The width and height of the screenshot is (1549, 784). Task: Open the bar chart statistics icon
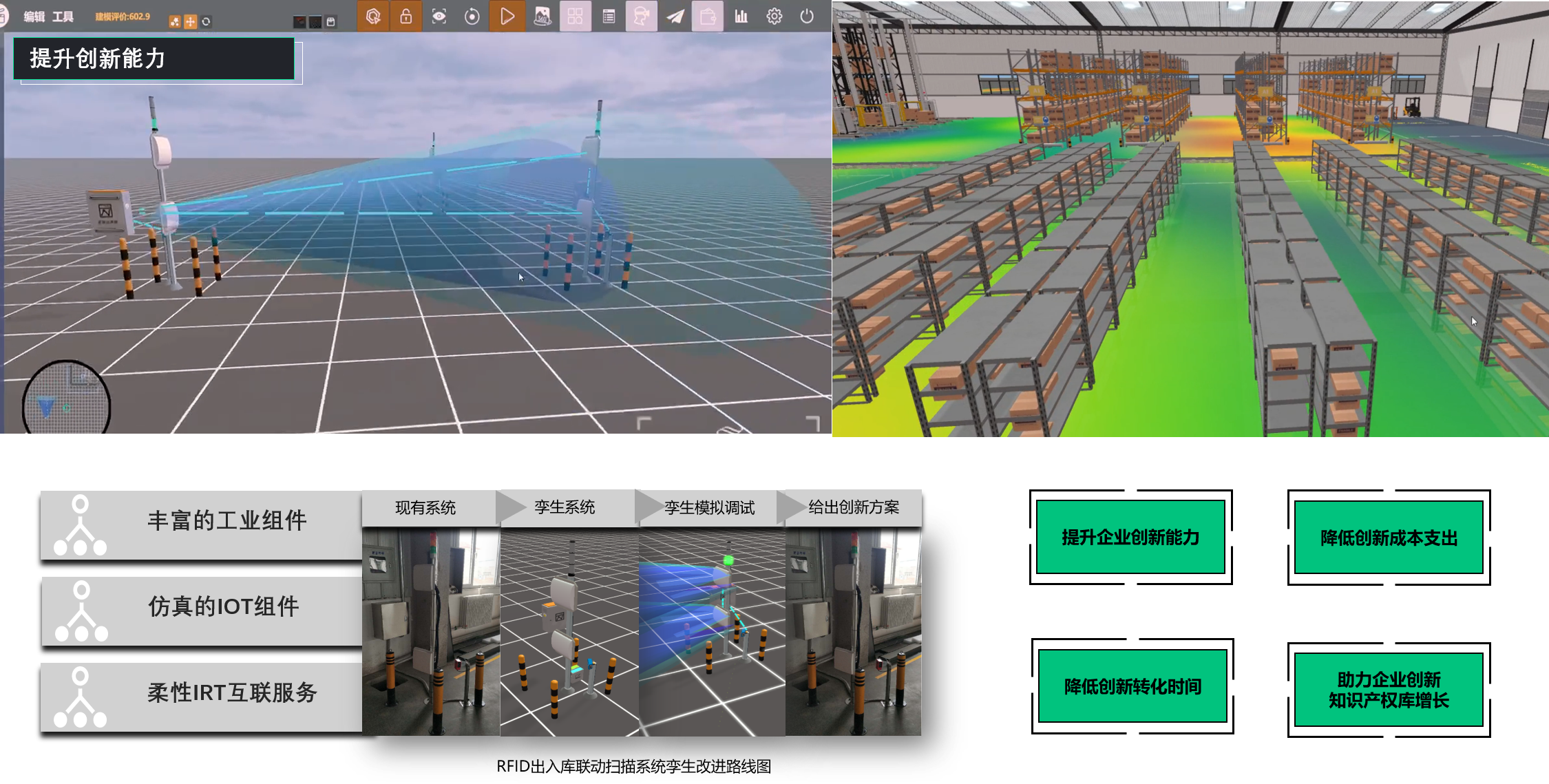(741, 17)
